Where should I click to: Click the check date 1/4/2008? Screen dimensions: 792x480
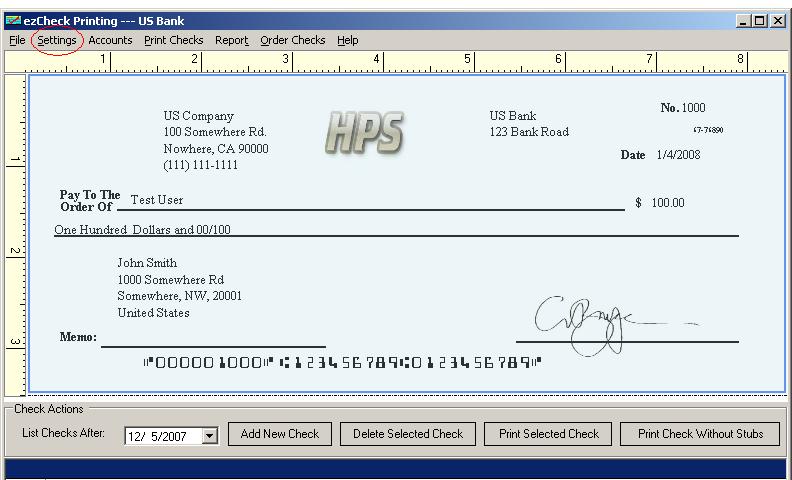(678, 155)
